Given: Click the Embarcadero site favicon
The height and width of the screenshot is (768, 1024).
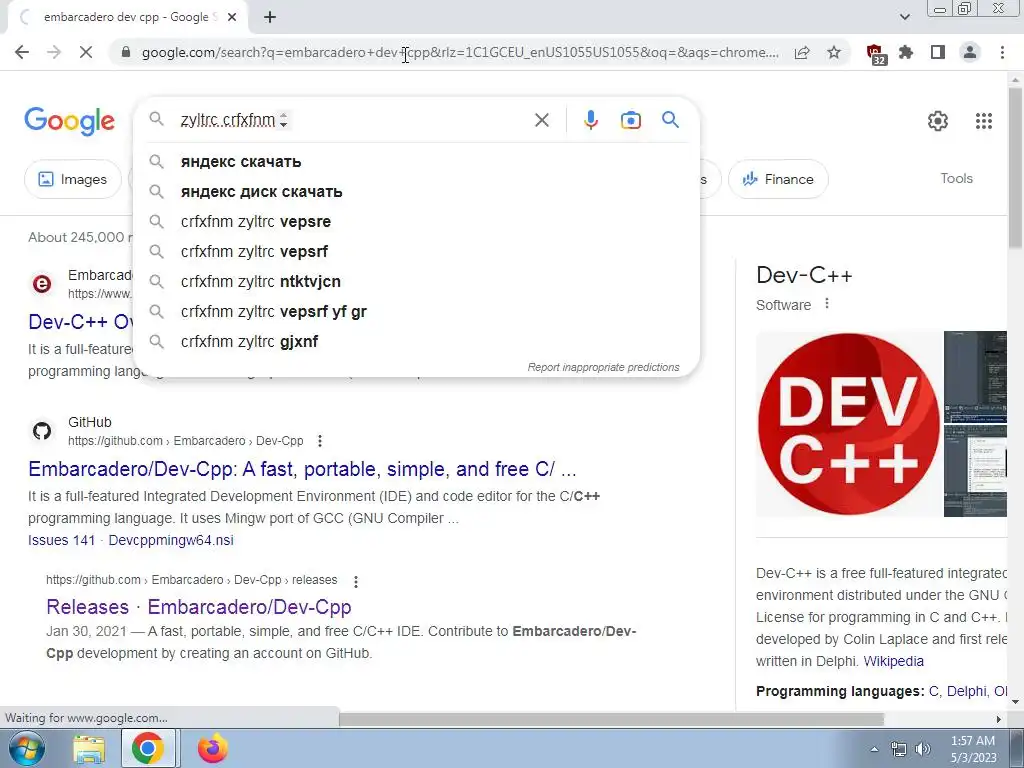Looking at the screenshot, I should click(x=42, y=284).
